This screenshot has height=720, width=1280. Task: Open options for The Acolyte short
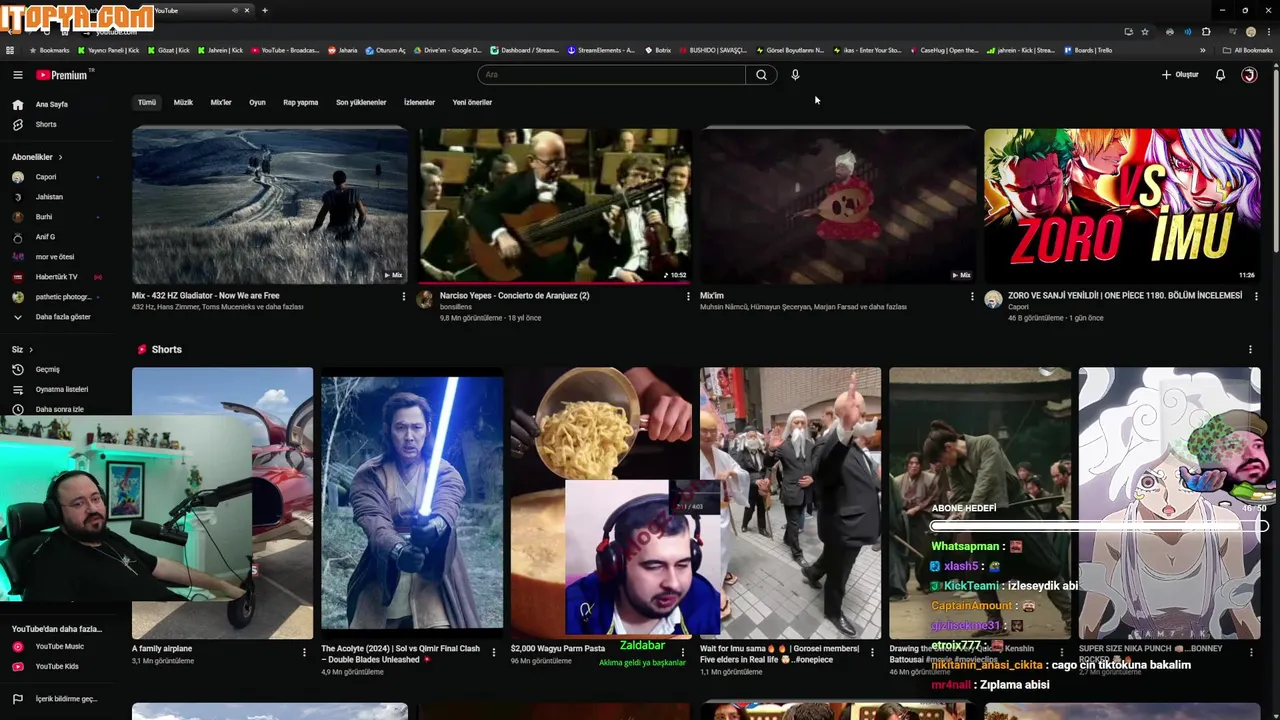[x=494, y=652]
